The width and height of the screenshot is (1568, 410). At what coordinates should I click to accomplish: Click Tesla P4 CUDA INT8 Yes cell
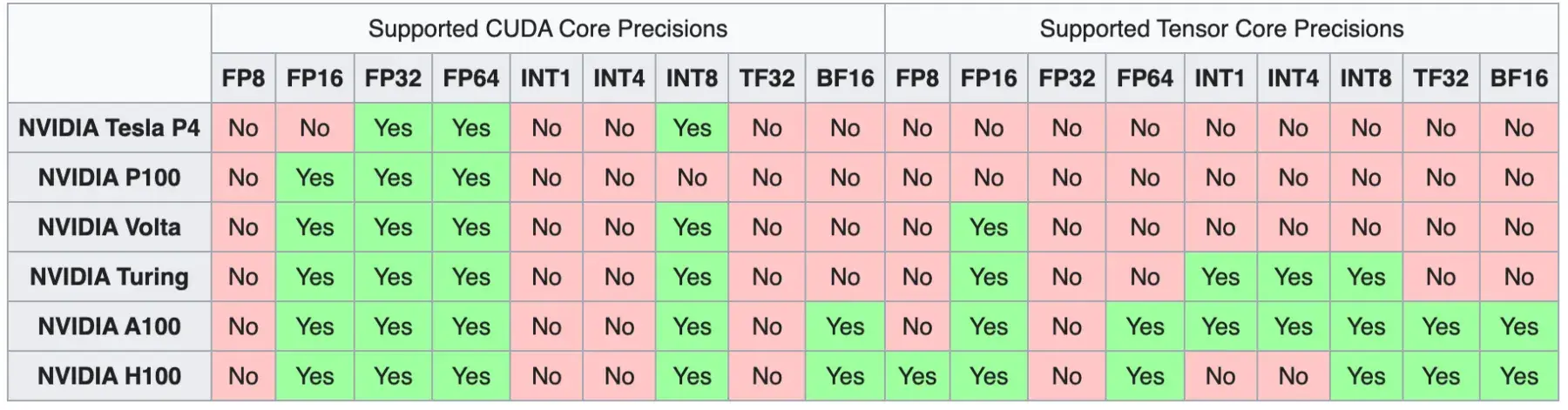point(692,128)
